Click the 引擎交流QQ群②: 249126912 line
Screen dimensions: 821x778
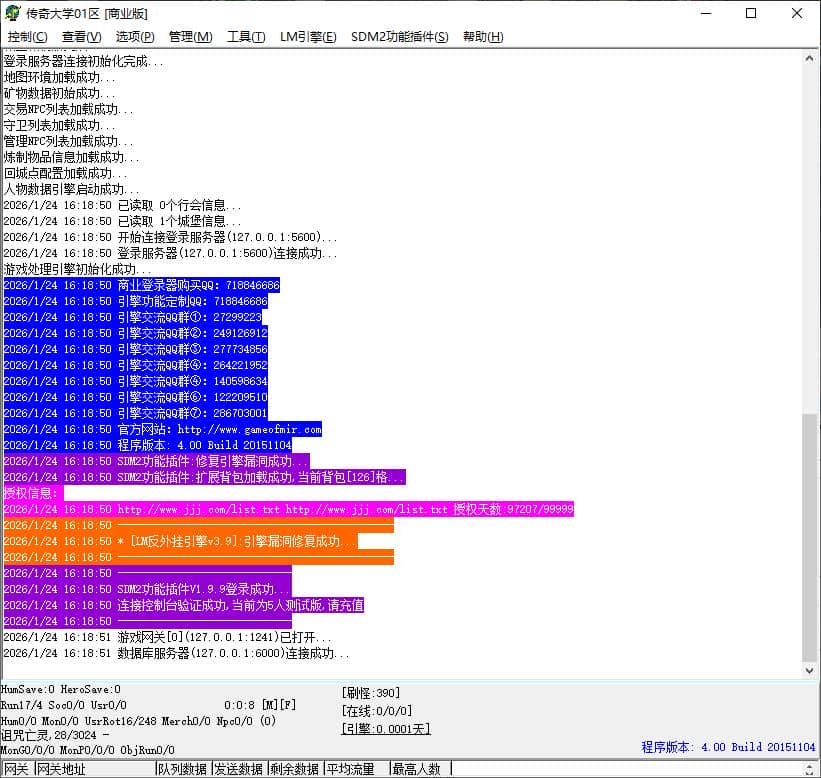[136, 334]
